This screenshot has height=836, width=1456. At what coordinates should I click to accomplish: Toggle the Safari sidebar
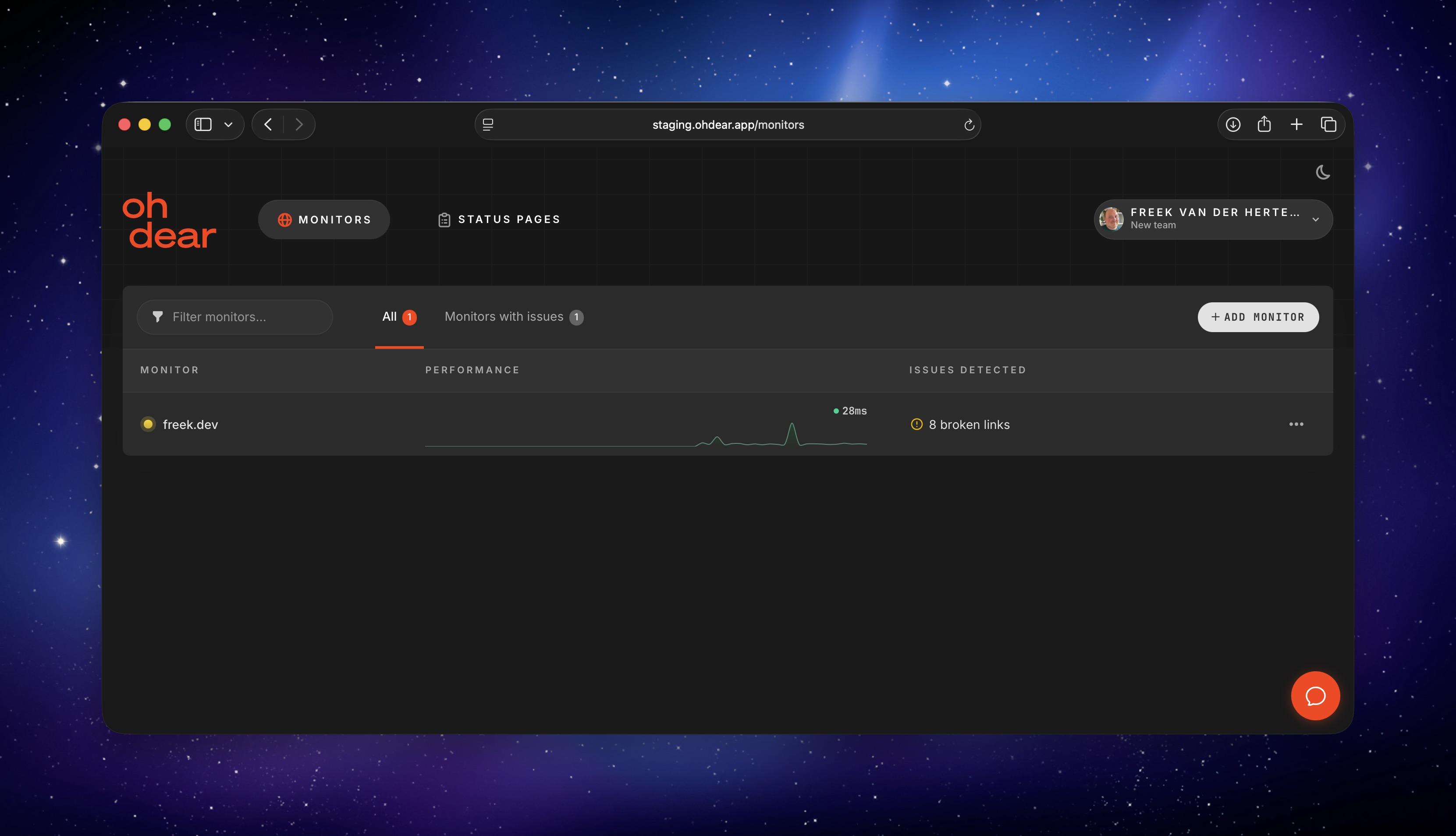(203, 124)
